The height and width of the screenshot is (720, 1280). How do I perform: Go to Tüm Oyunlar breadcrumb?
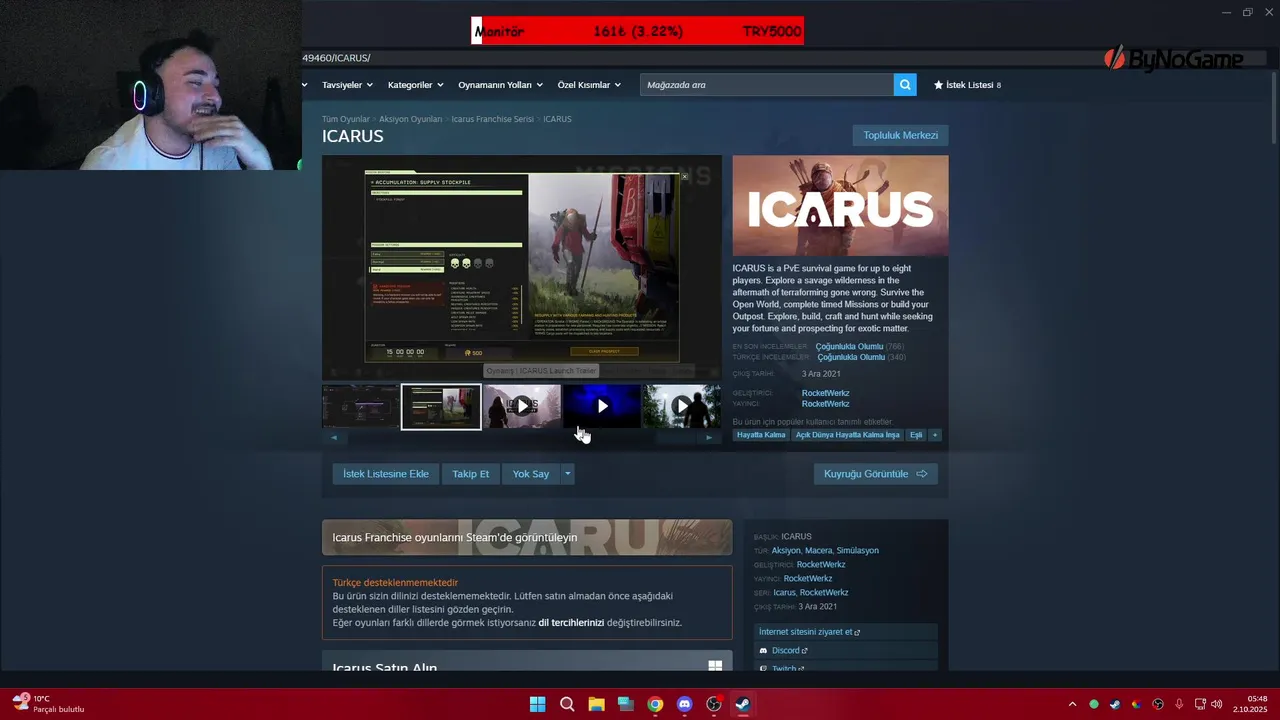[x=345, y=119]
